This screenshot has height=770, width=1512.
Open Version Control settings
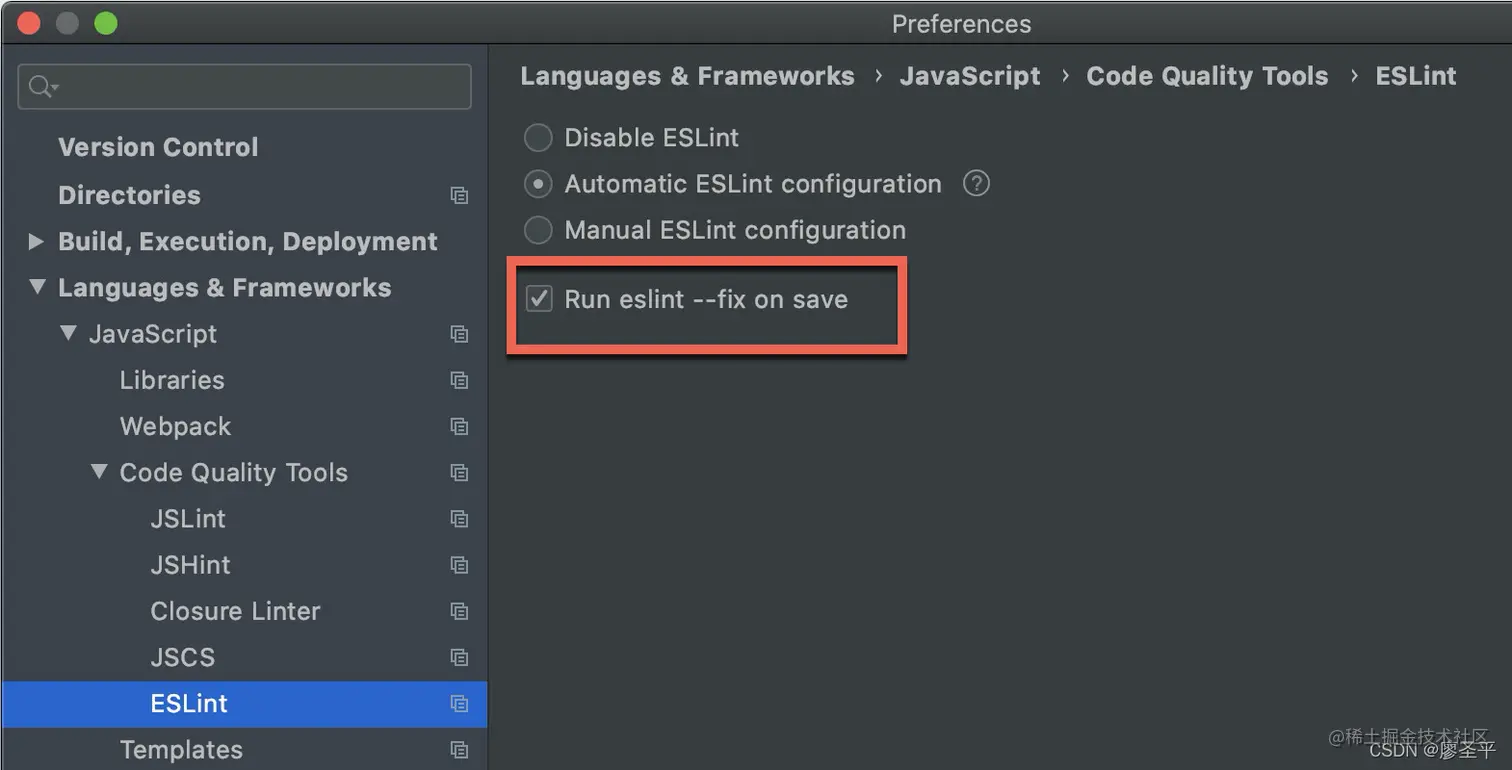pos(158,147)
